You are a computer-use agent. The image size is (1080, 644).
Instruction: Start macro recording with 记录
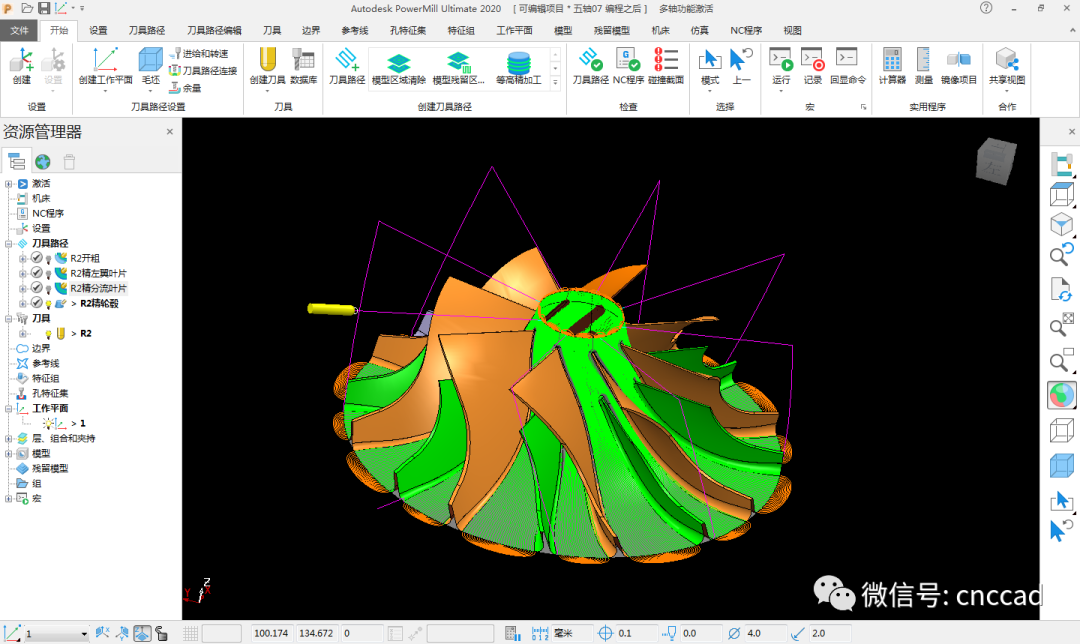(x=812, y=61)
